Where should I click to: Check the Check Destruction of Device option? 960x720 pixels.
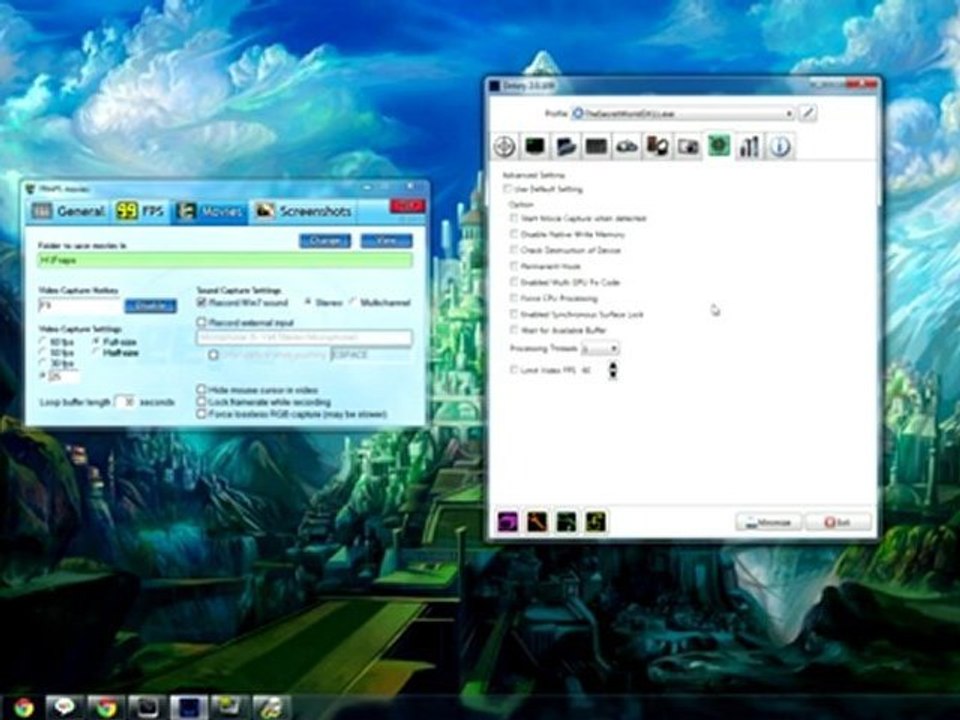coord(514,250)
